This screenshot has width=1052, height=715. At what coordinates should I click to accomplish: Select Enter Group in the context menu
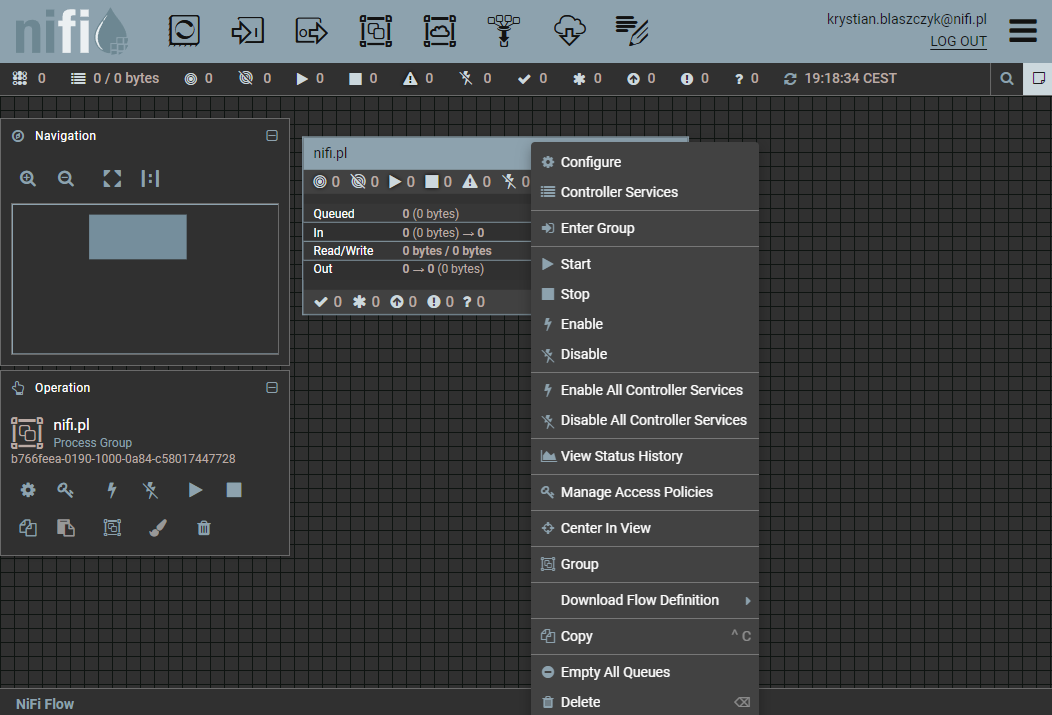coord(645,228)
